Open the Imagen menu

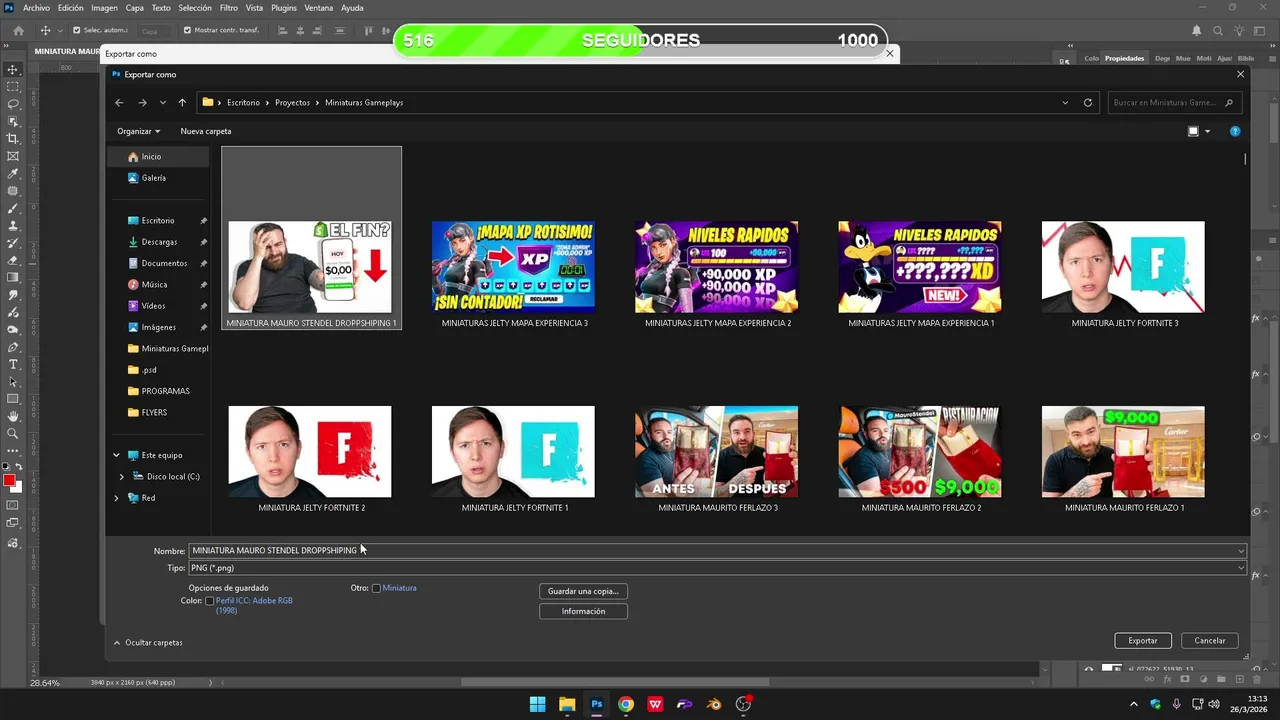[x=104, y=8]
